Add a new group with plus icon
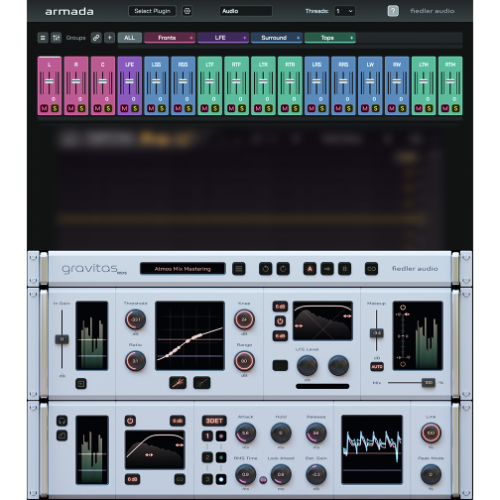Viewport: 500px width, 500px height. coord(109,38)
